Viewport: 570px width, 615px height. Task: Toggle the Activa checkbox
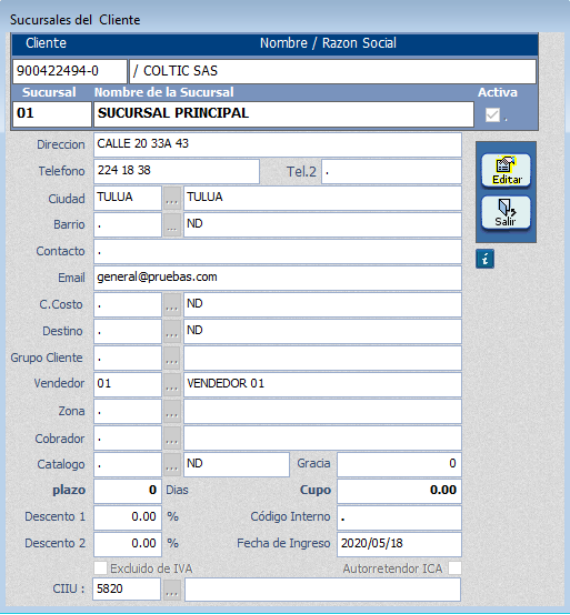point(492,115)
